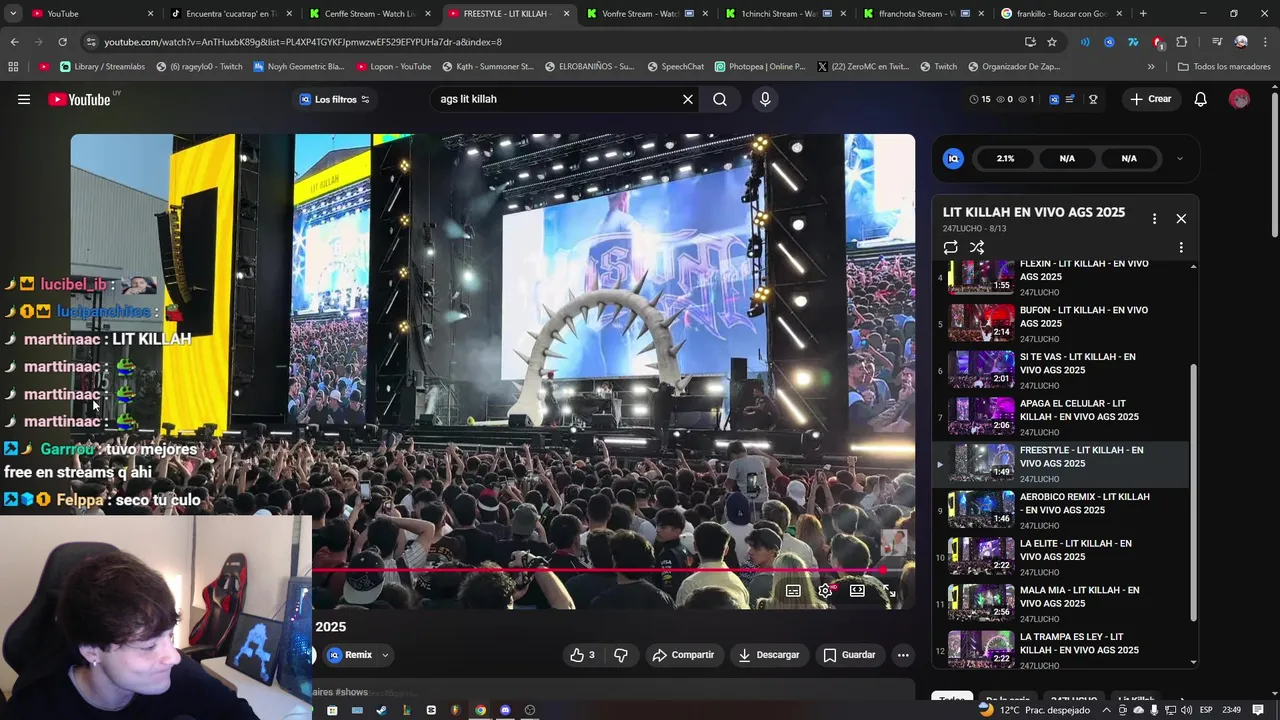
Task: Enter fullscreen in the video player
Action: tap(889, 591)
